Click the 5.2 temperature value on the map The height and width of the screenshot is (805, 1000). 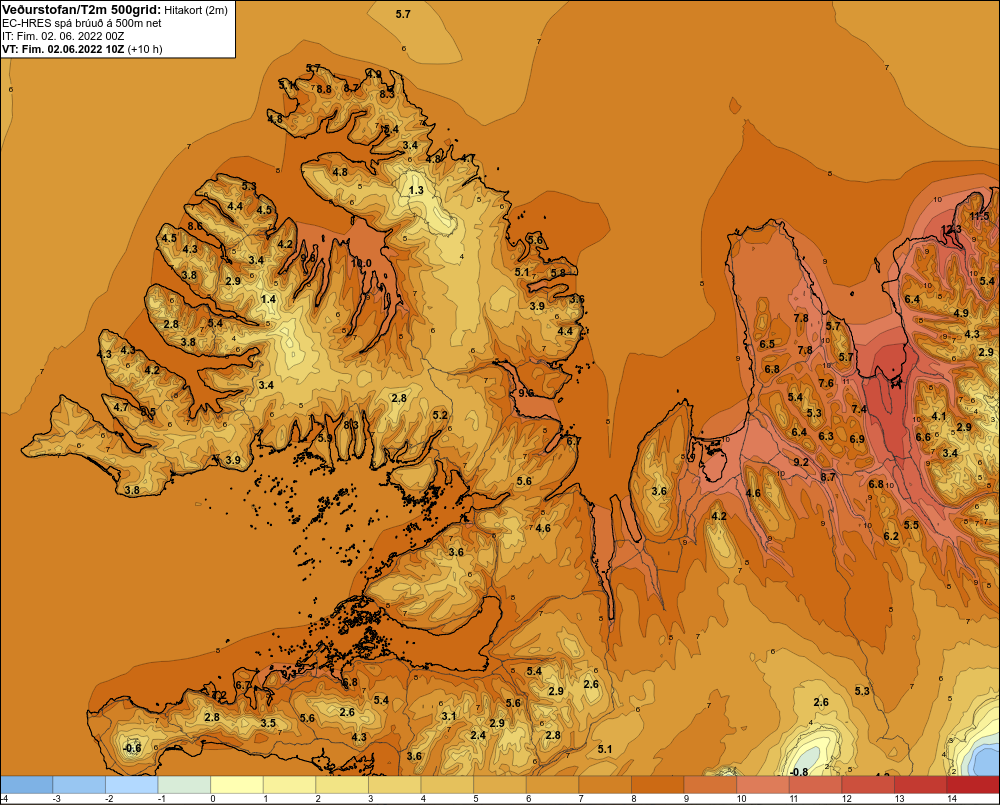tap(440, 415)
